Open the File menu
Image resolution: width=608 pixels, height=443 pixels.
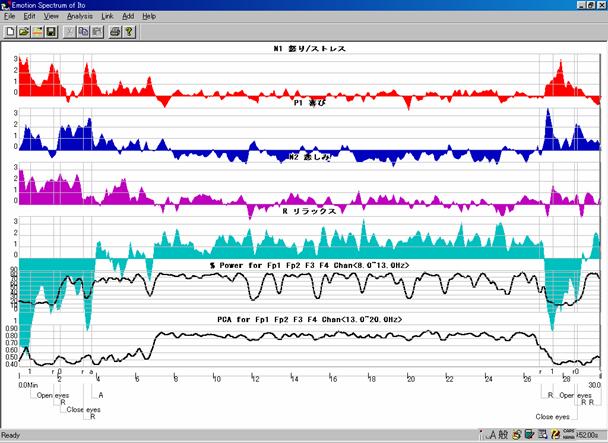pos(9,16)
